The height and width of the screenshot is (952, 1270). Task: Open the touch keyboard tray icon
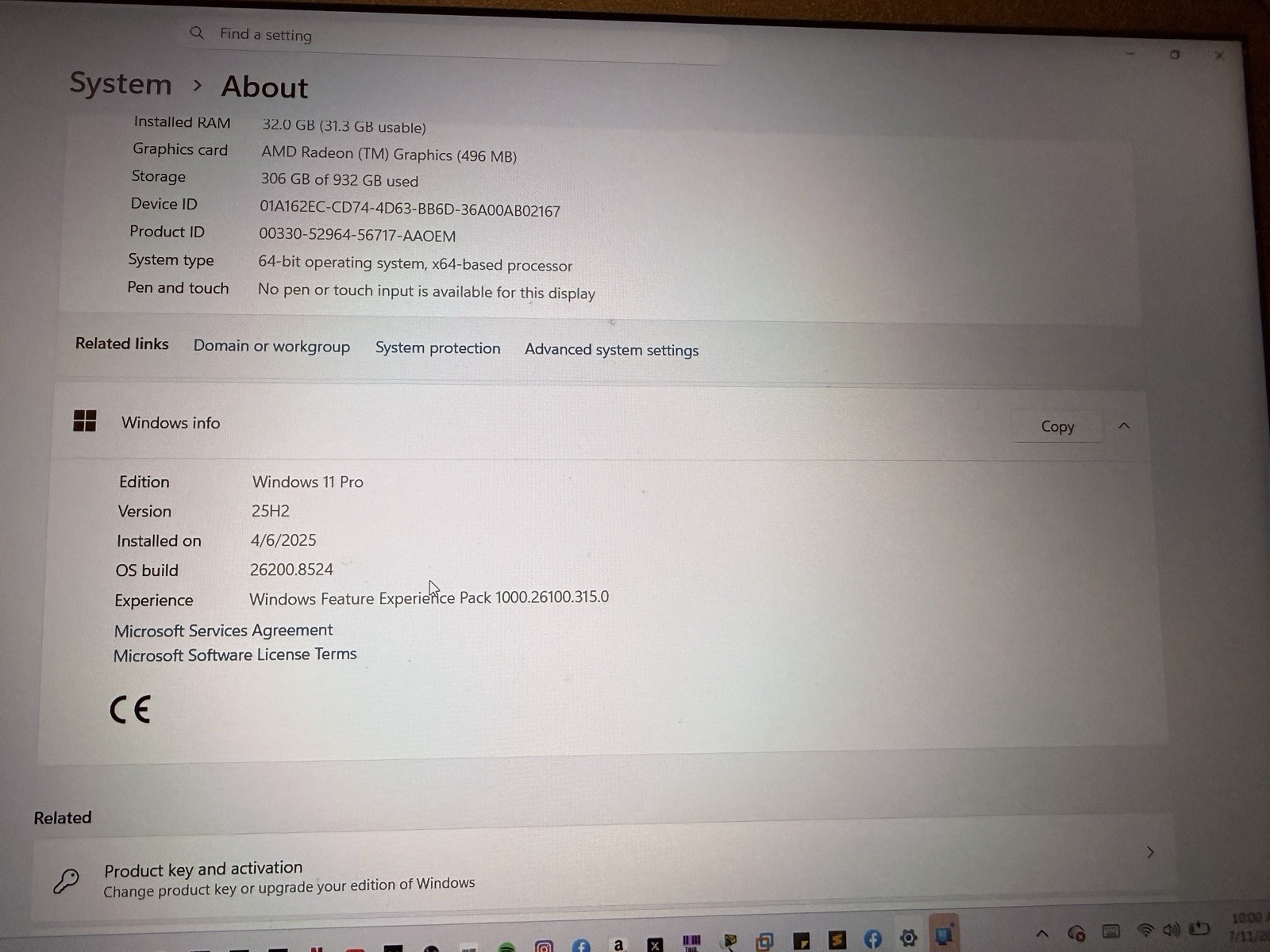[1111, 931]
